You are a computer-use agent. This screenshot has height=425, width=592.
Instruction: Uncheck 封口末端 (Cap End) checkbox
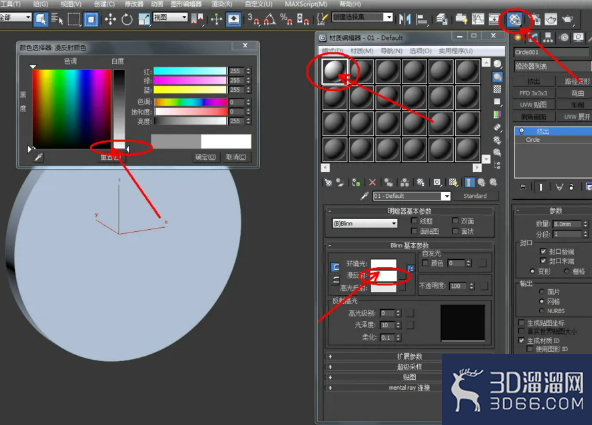tap(543, 261)
